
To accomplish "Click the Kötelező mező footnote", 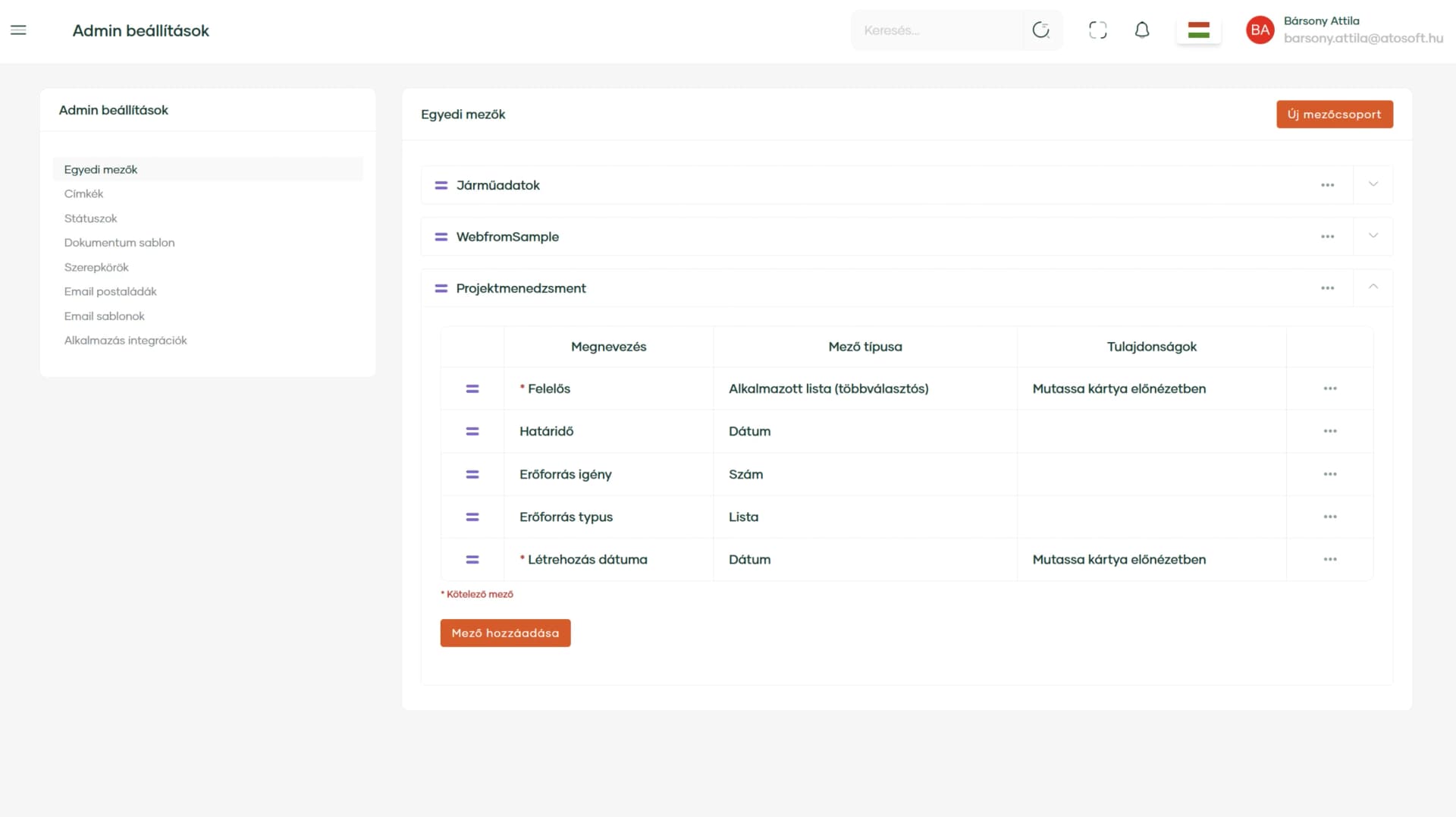I will (477, 594).
